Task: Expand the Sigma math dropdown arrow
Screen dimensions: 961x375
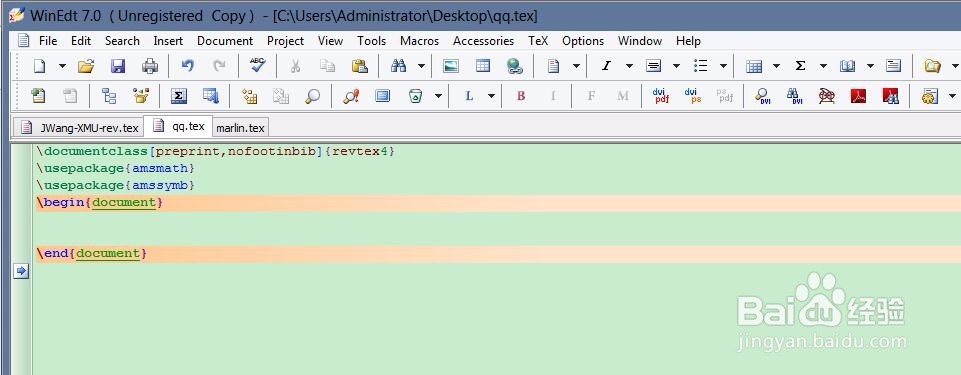Action: point(823,66)
